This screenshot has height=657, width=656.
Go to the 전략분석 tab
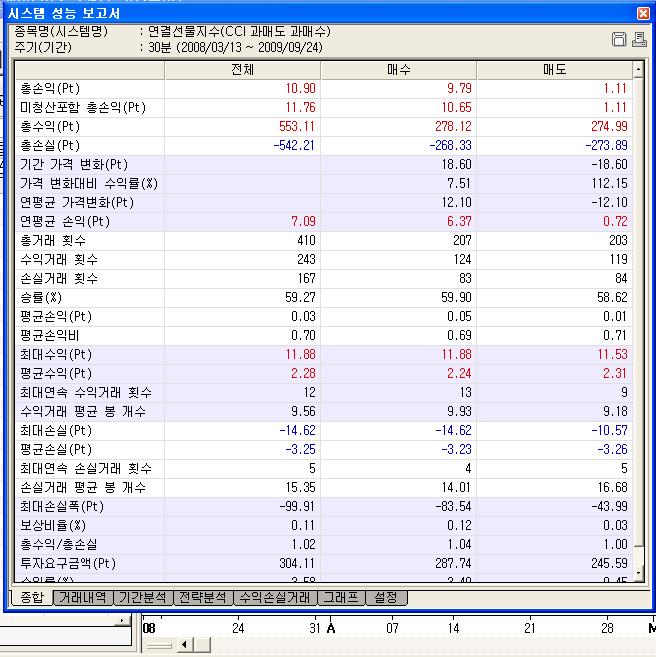coord(203,598)
